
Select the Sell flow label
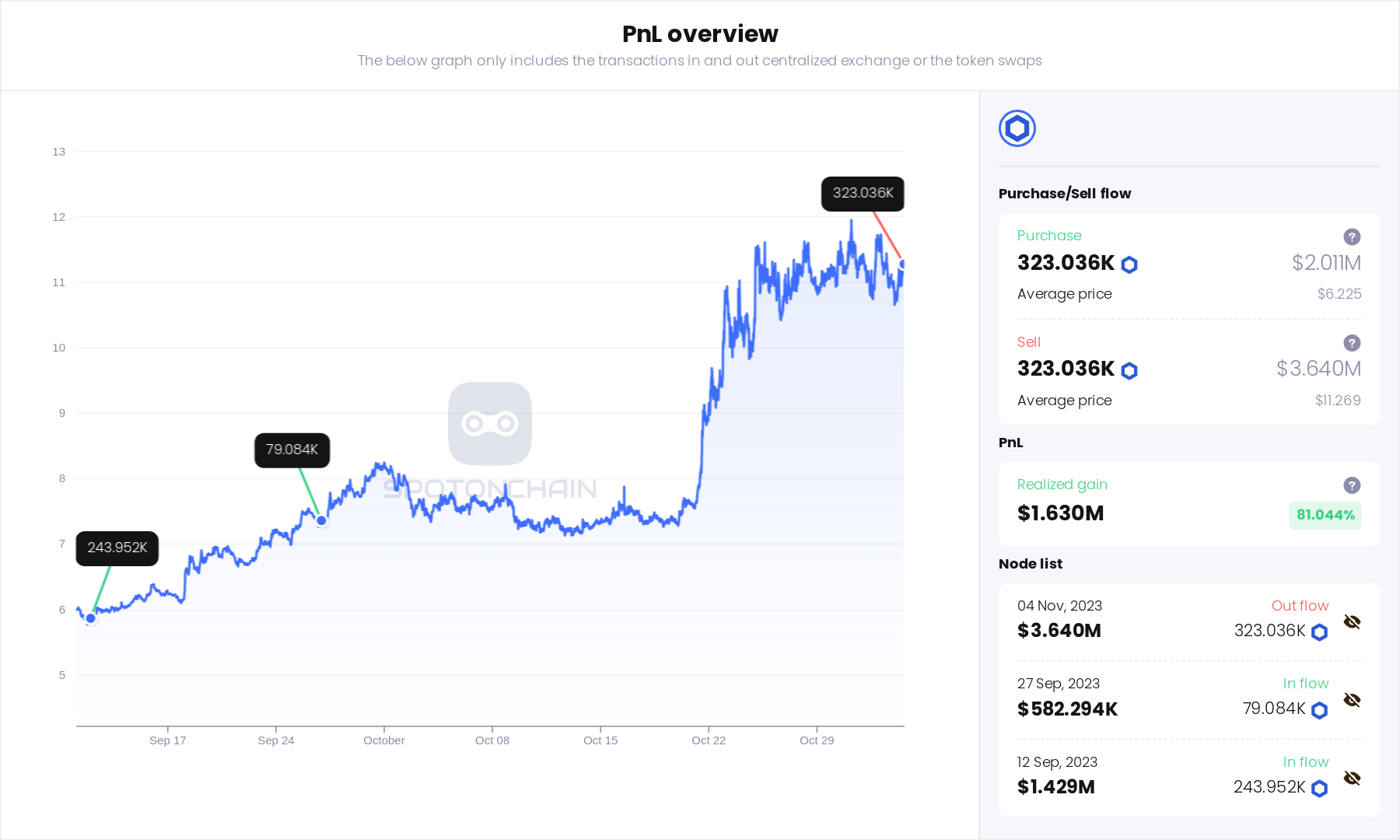coord(1028,342)
